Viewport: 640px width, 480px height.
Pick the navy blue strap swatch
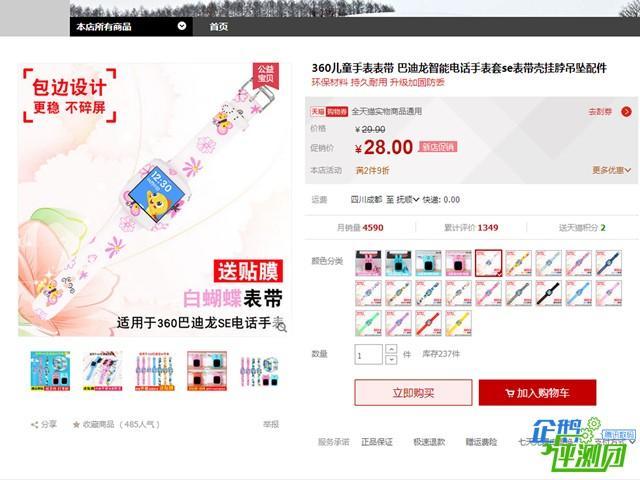tap(609, 263)
